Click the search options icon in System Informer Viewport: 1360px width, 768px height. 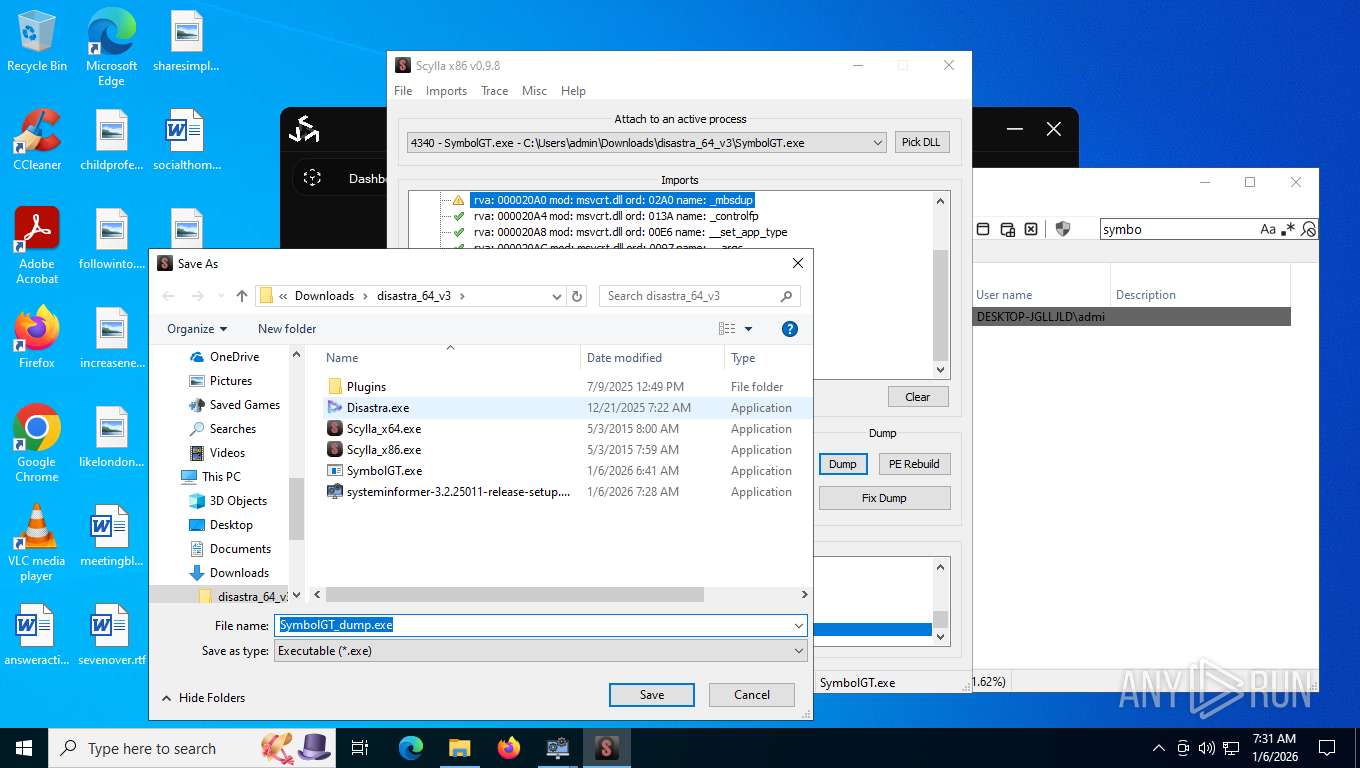tap(1309, 229)
